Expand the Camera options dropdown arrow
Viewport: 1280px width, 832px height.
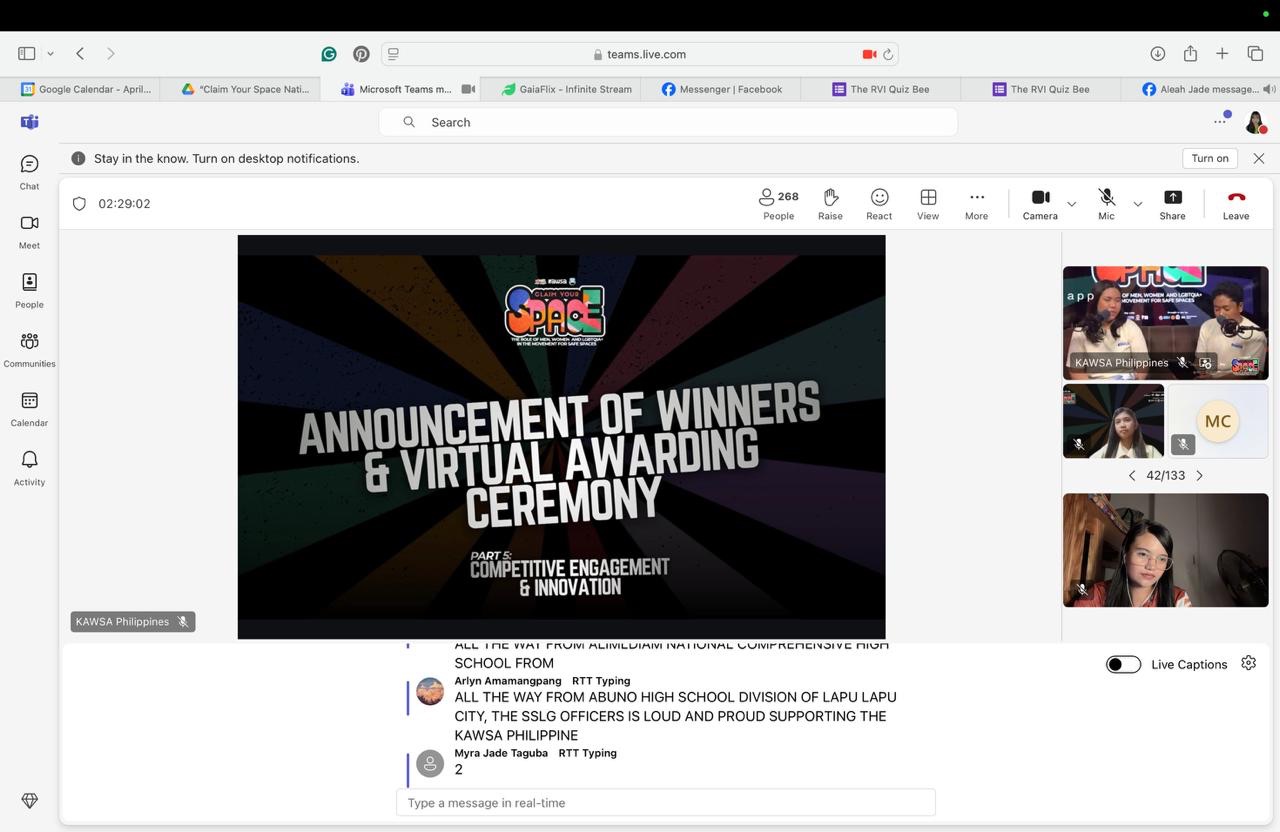[x=1072, y=204]
